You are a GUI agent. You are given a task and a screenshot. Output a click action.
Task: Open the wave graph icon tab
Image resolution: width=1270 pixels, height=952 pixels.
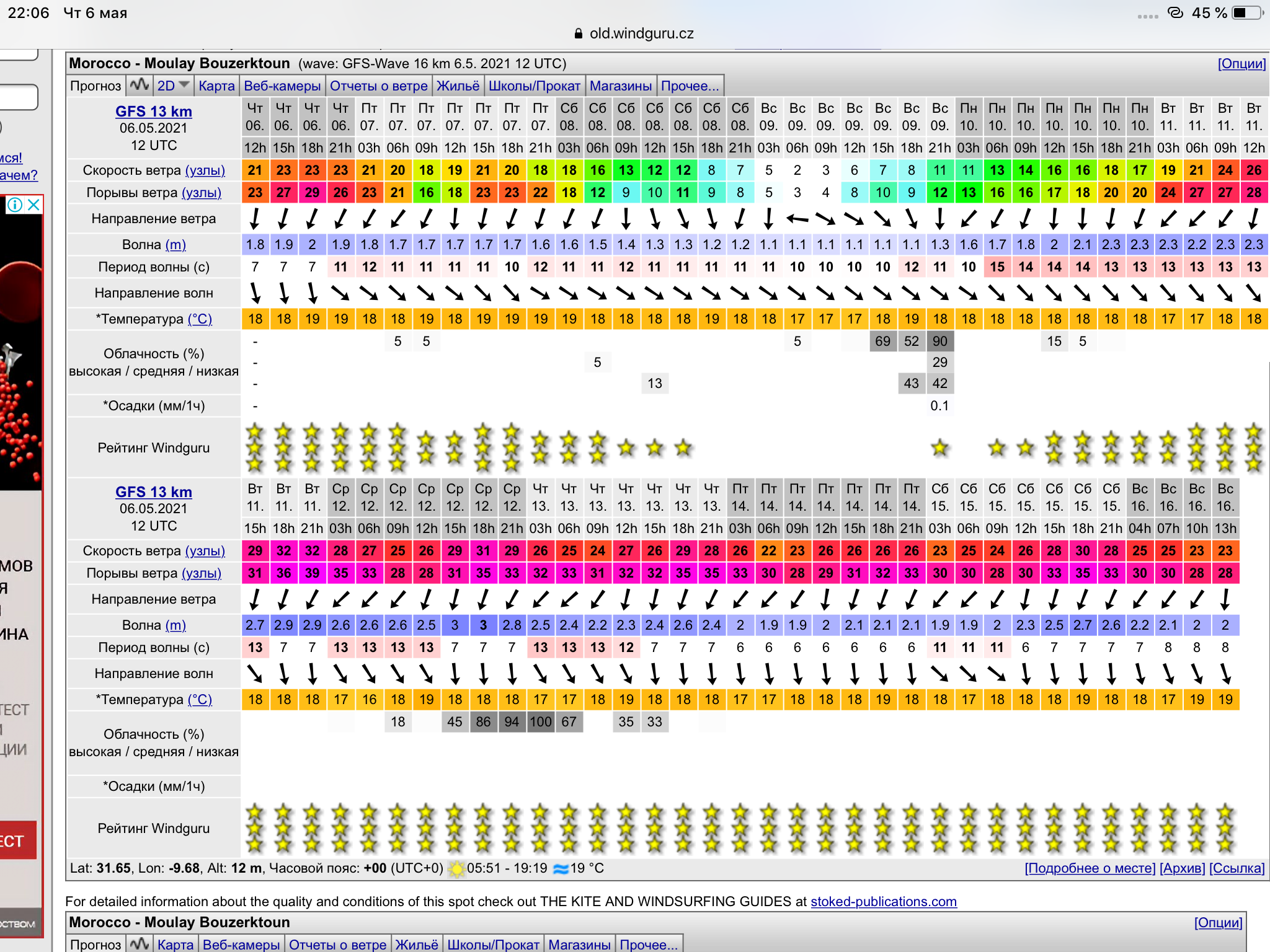tap(140, 85)
